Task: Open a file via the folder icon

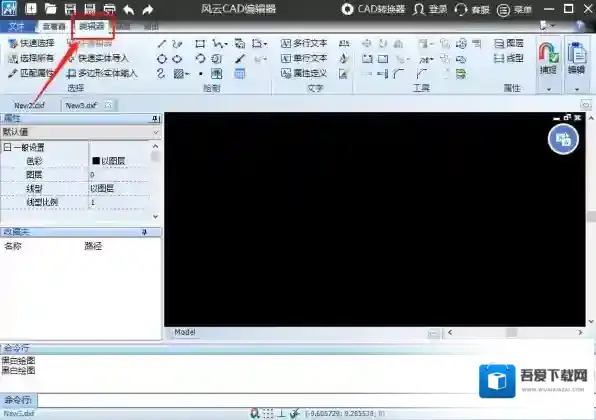Action: (x=50, y=8)
